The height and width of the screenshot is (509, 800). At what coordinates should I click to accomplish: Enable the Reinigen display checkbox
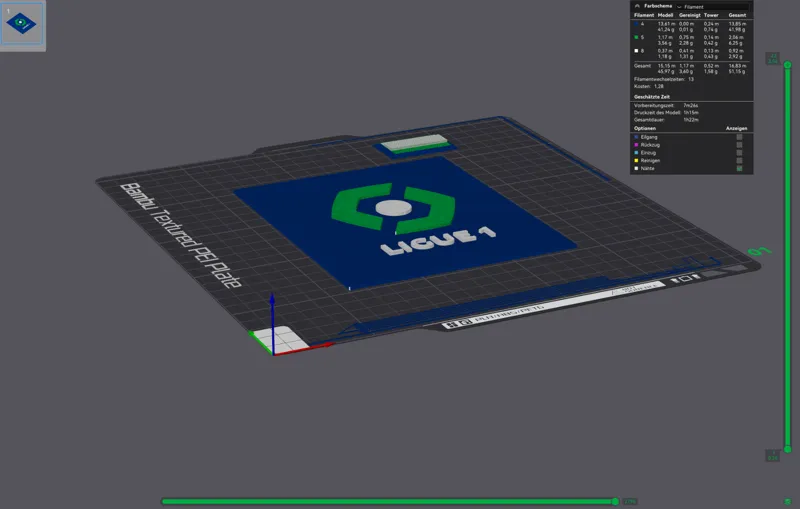[739, 161]
